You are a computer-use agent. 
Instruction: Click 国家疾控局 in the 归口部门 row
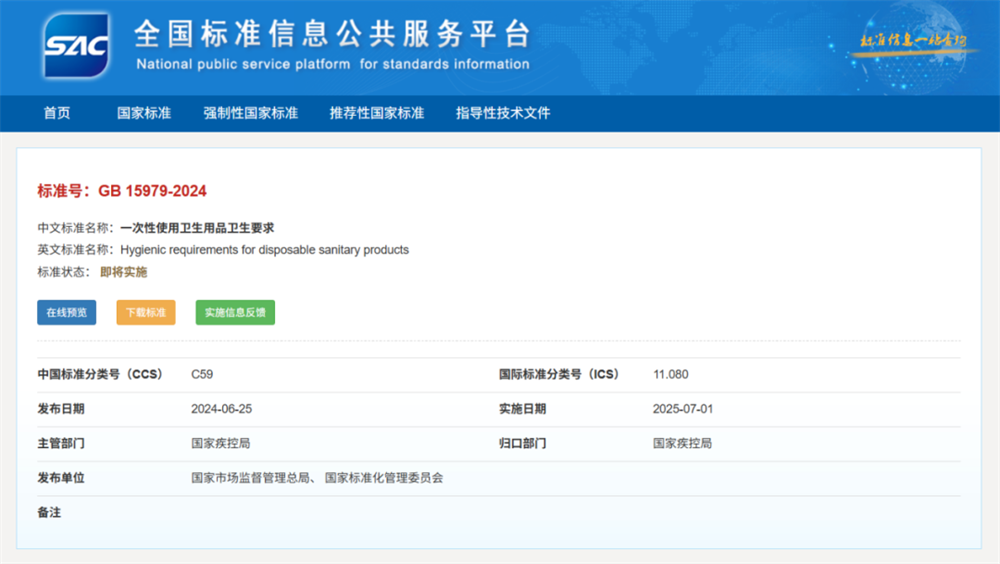682,443
